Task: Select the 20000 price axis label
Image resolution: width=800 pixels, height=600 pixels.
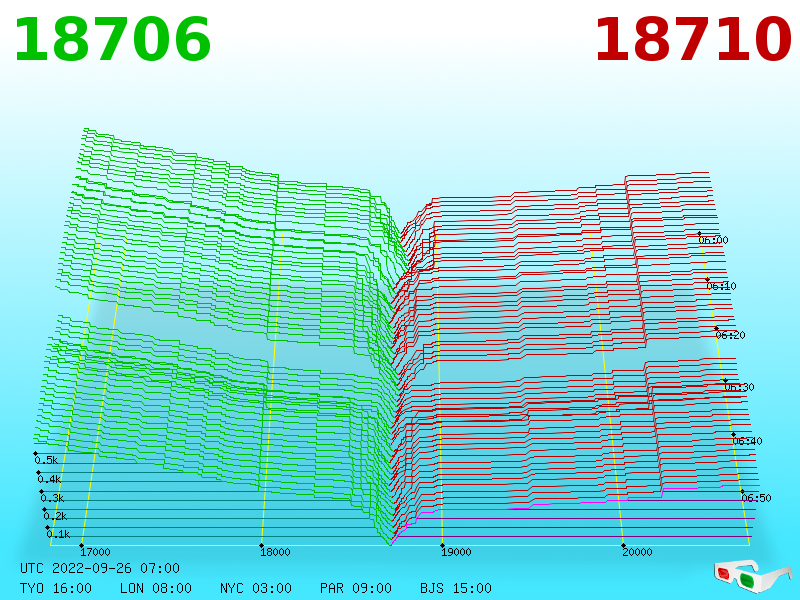Action: click(637, 552)
